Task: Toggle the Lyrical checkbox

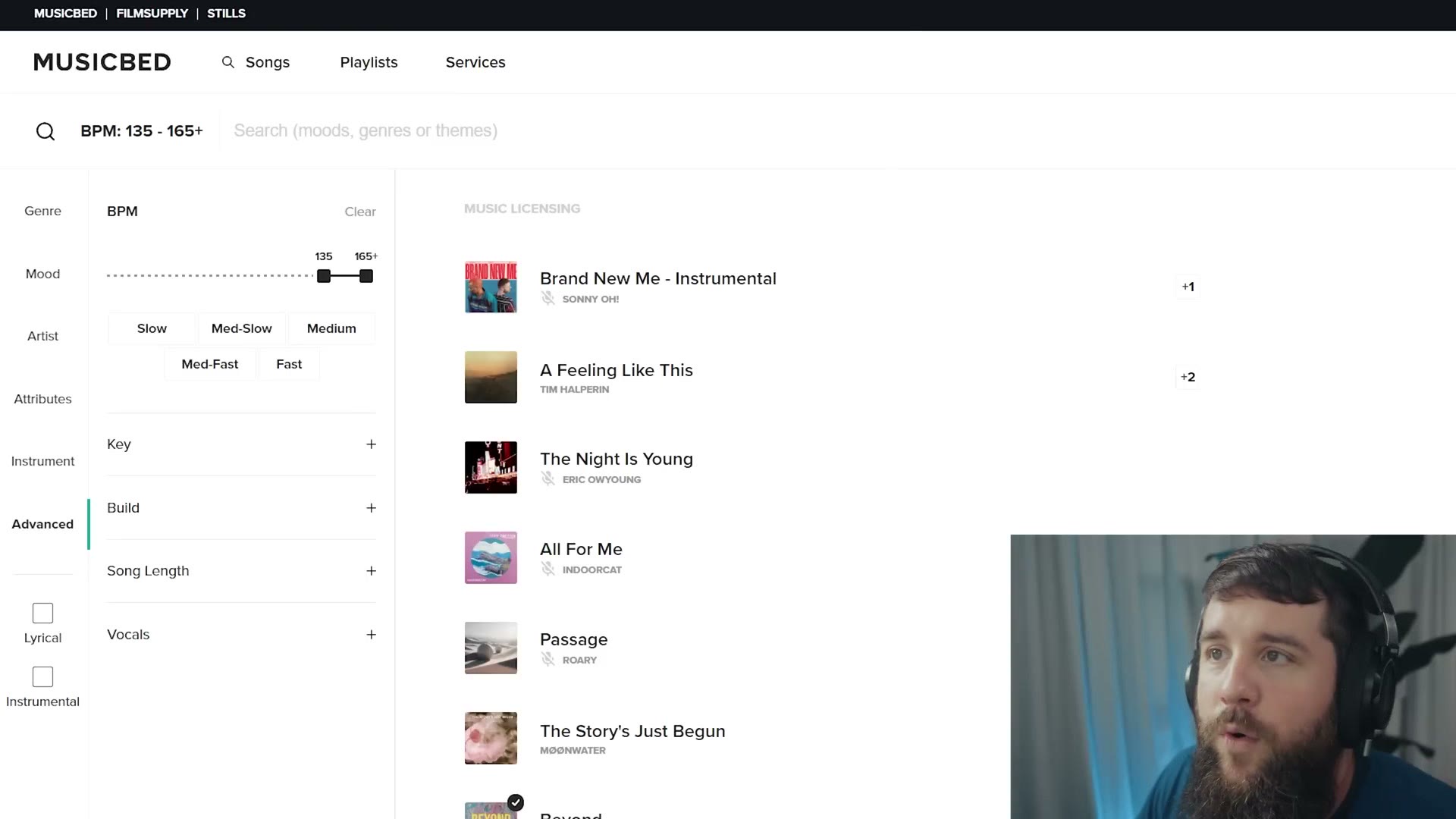Action: tap(42, 613)
